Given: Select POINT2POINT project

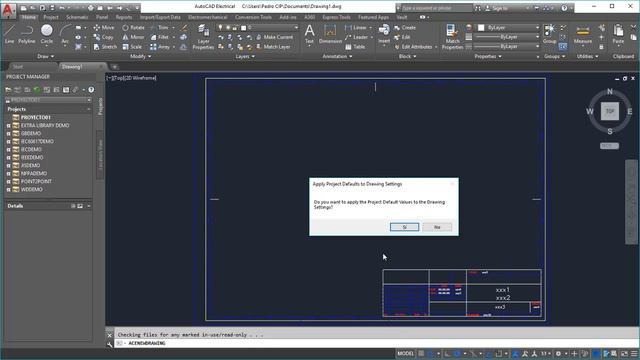Looking at the screenshot, I should point(36,181).
